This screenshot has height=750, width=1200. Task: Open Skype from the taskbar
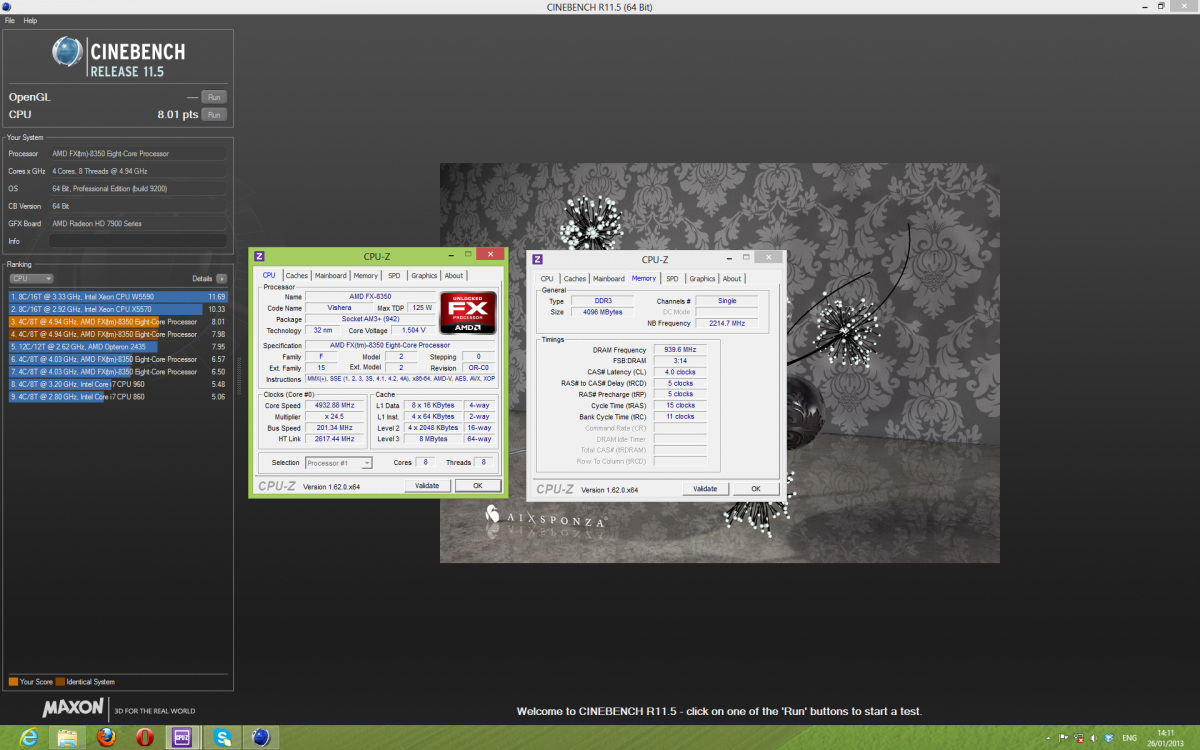(222, 738)
